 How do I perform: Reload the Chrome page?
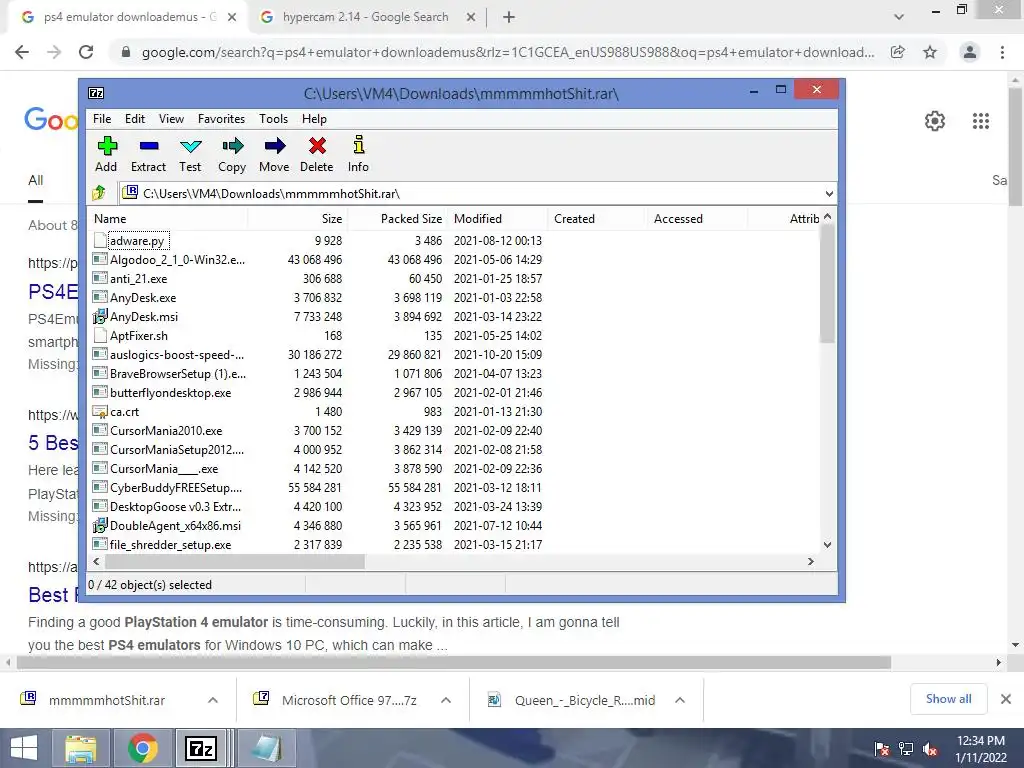[x=86, y=52]
